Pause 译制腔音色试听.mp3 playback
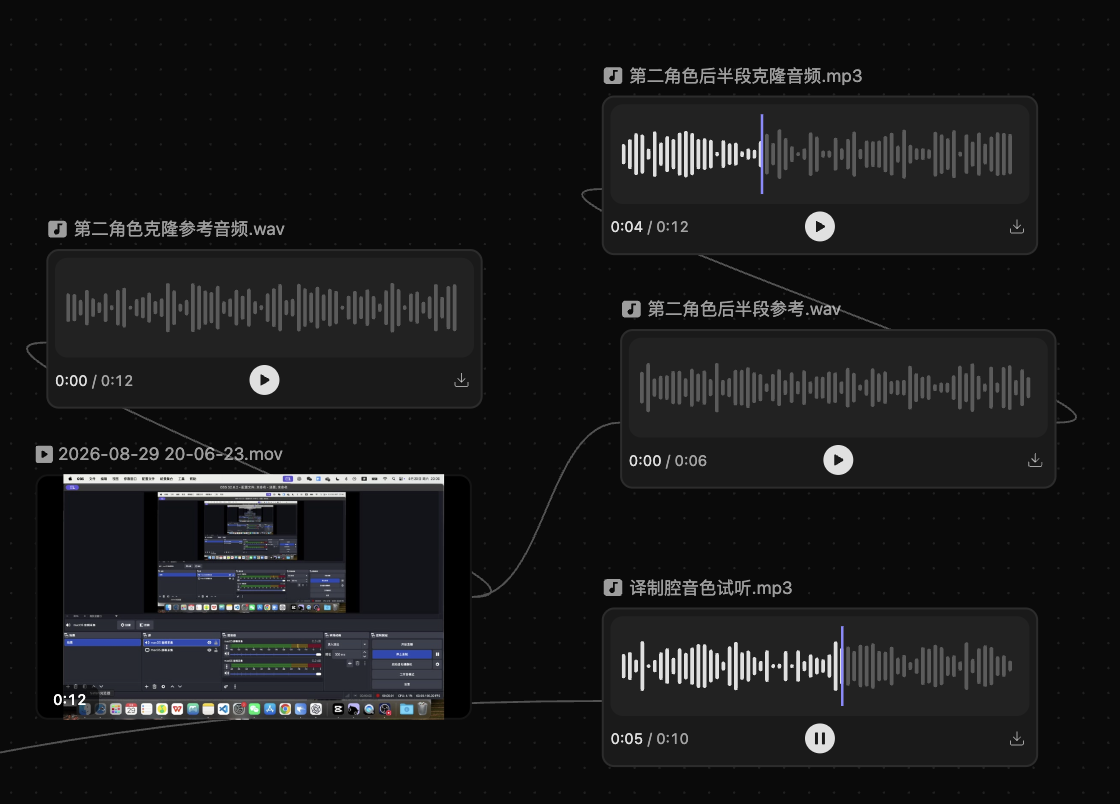The height and width of the screenshot is (804, 1120). [820, 738]
